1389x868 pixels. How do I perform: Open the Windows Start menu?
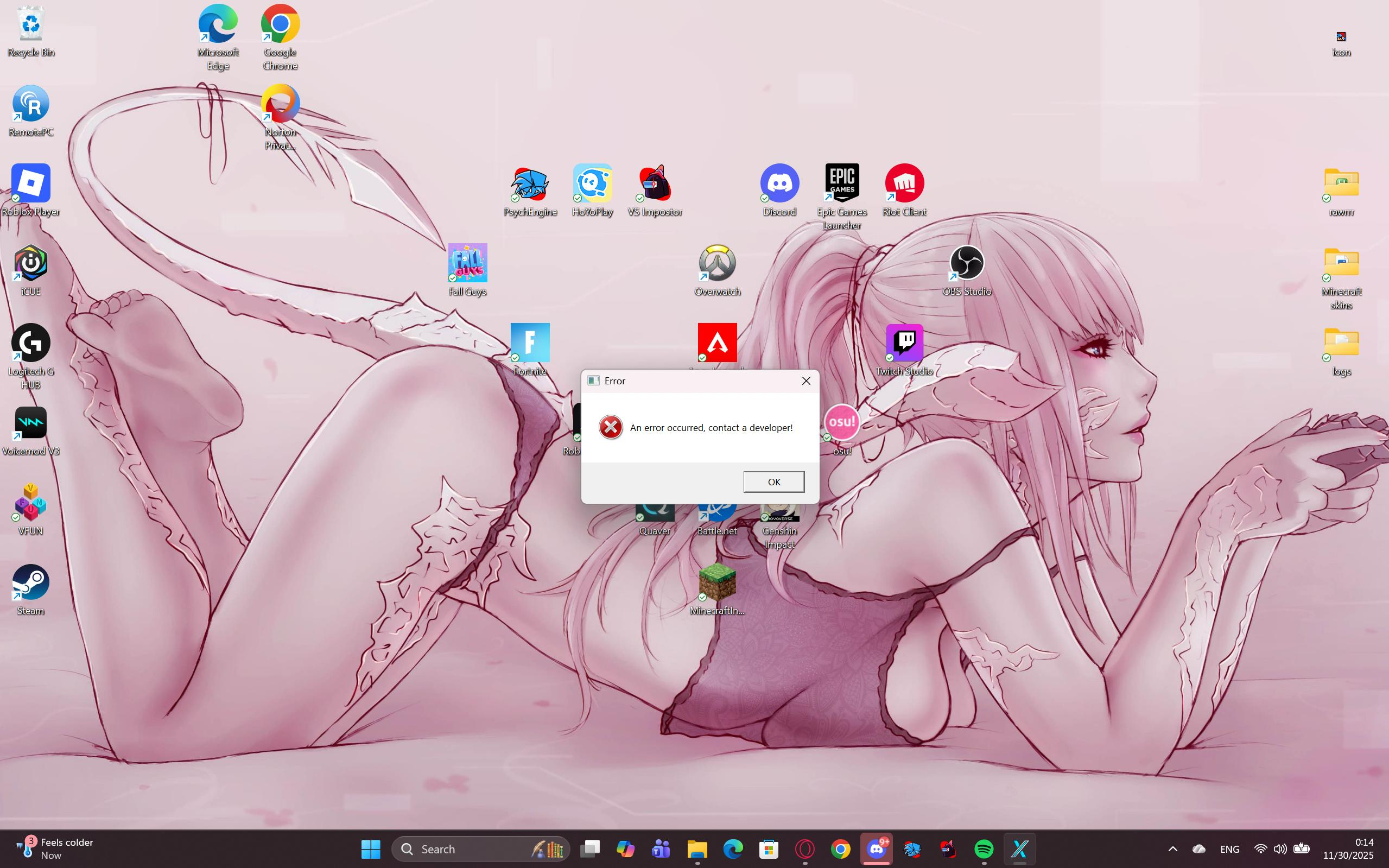(371, 848)
